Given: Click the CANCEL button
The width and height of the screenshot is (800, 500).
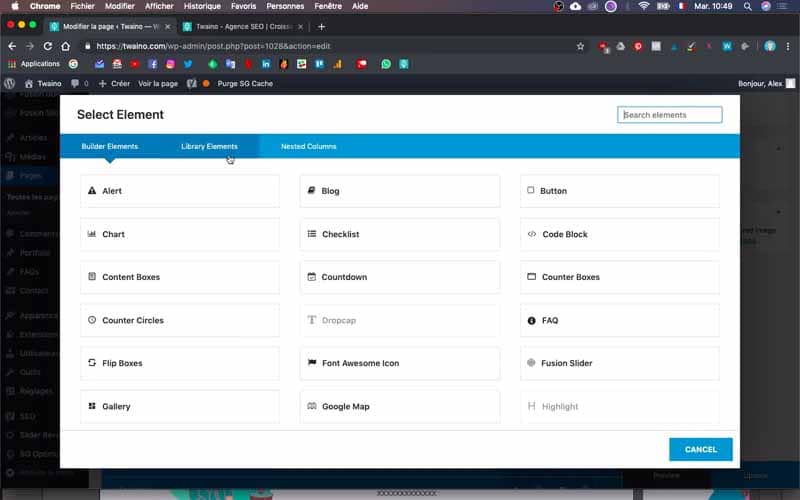Looking at the screenshot, I should point(701,449).
